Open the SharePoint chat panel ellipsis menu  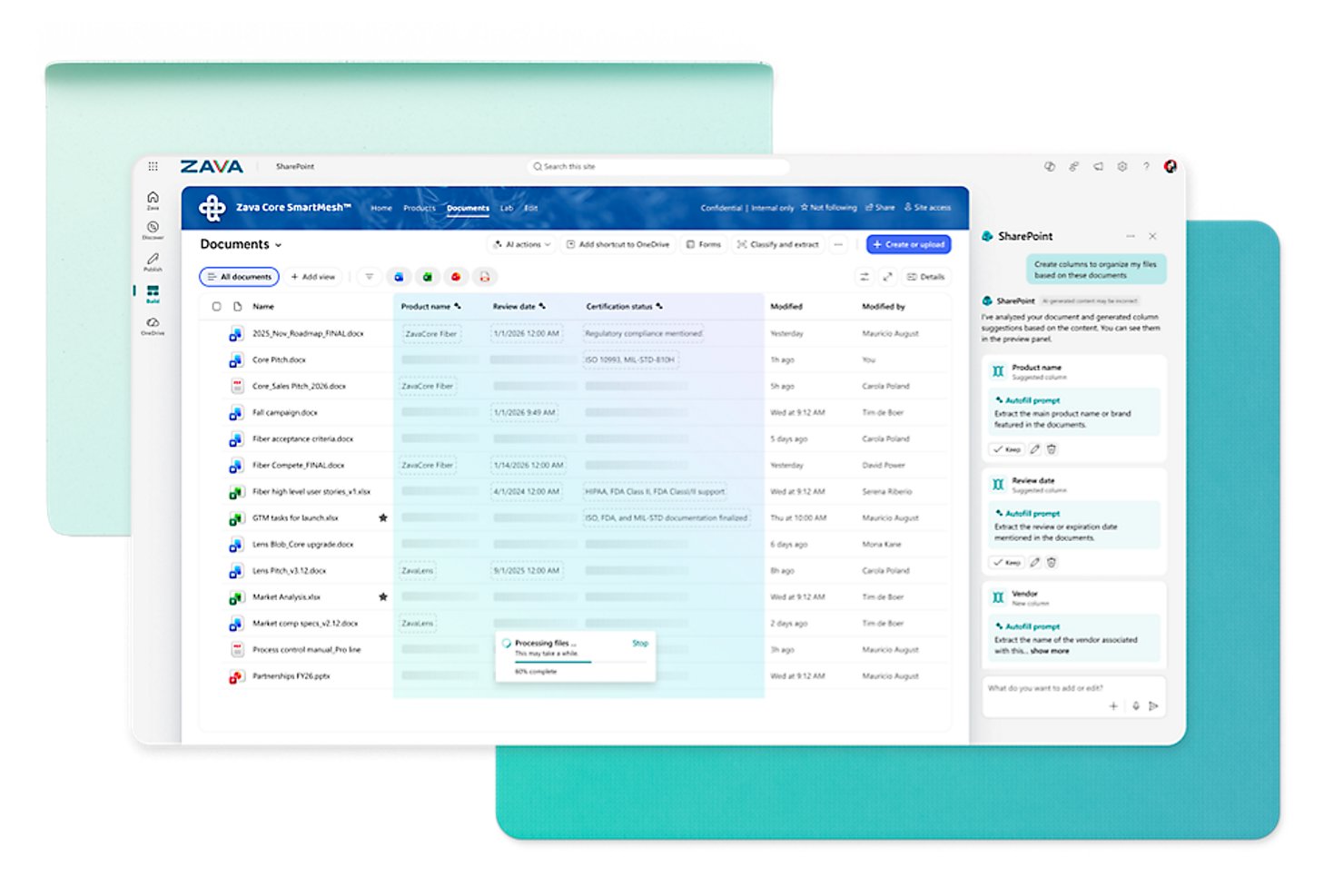[1131, 236]
